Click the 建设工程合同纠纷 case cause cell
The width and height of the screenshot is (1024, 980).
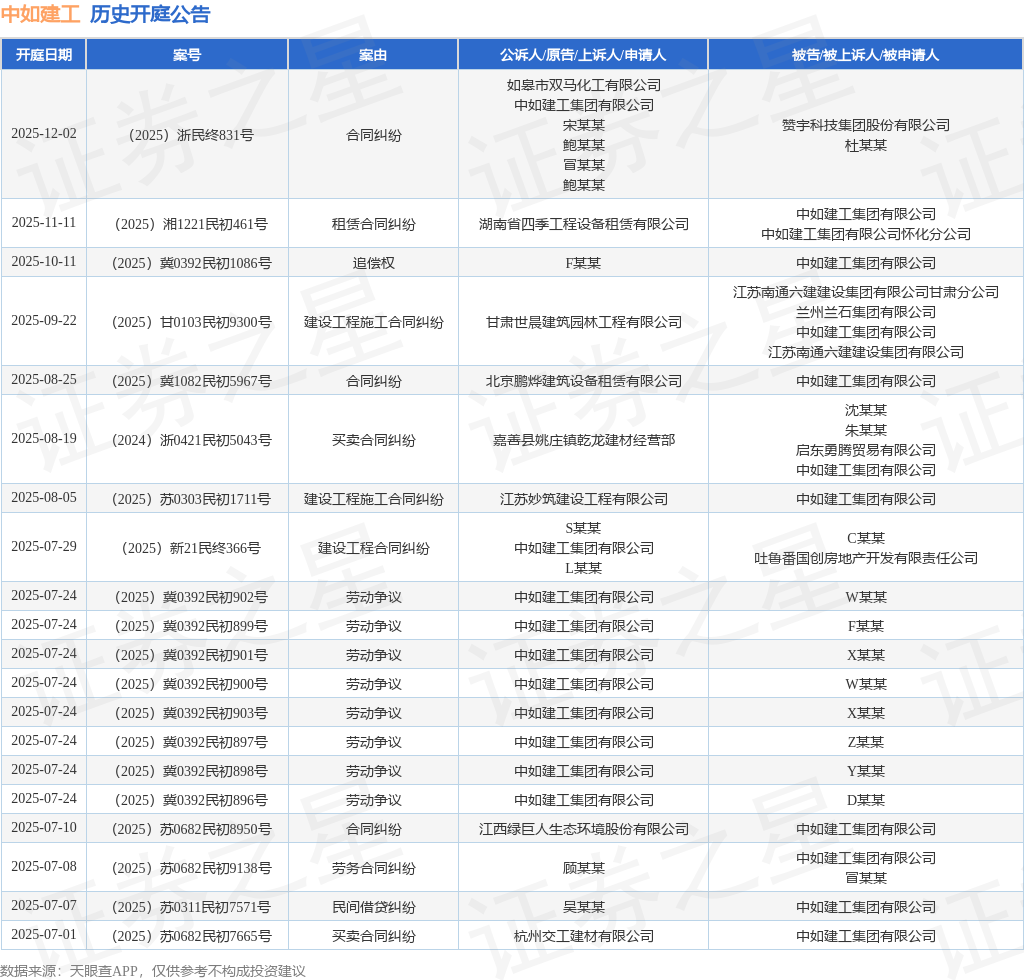point(373,548)
